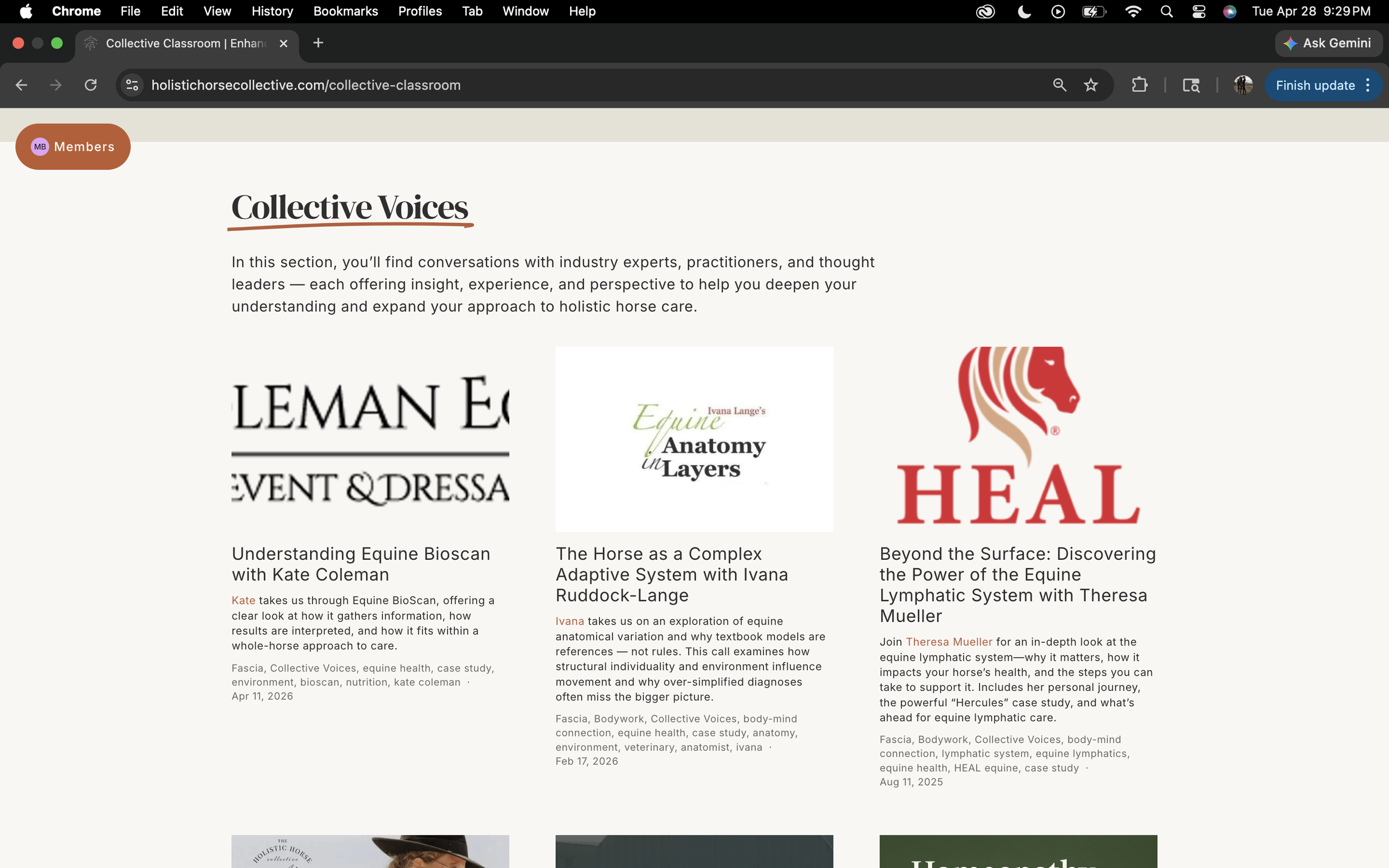The image size is (1389, 868).
Task: Open the Chrome application menu
Action: click(76, 12)
